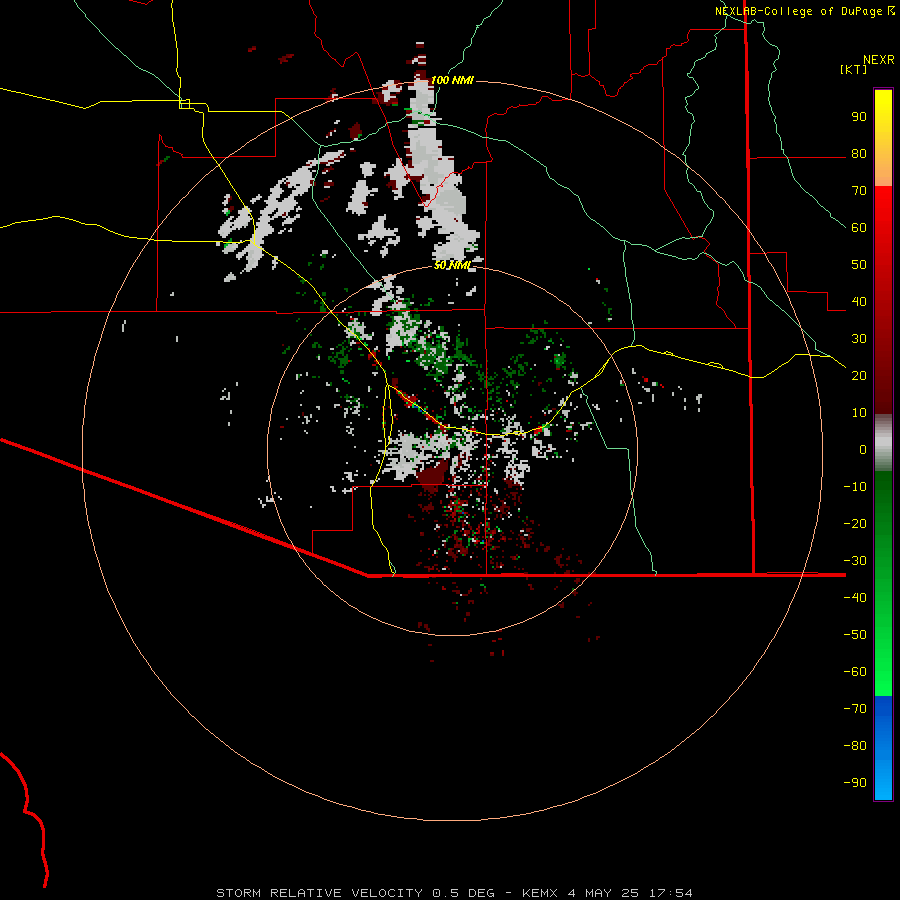The height and width of the screenshot is (900, 900).
Task: Click the -60 value on velocity scale
Action: pyautogui.click(x=855, y=672)
